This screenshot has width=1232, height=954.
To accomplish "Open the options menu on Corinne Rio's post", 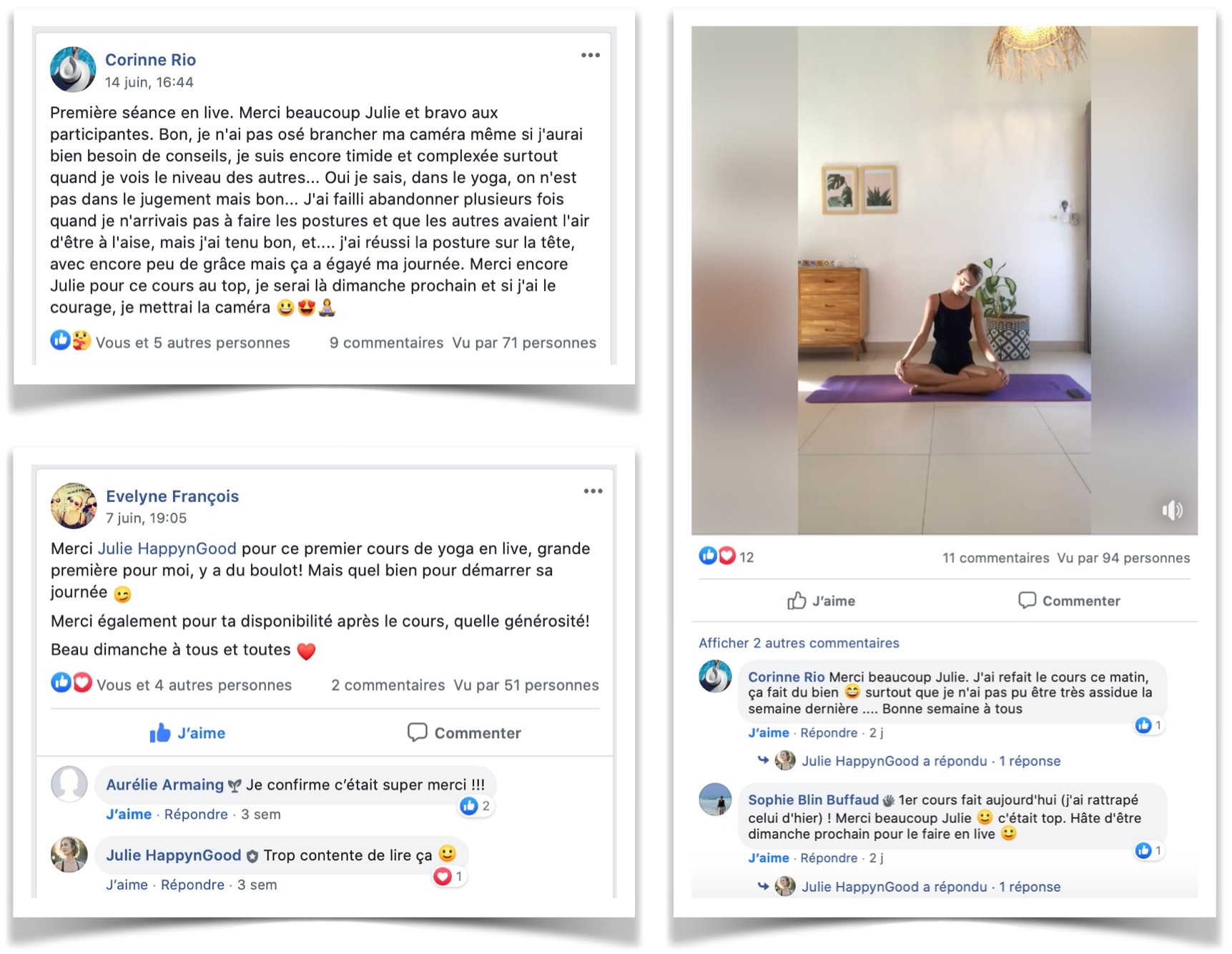I will click(590, 55).
